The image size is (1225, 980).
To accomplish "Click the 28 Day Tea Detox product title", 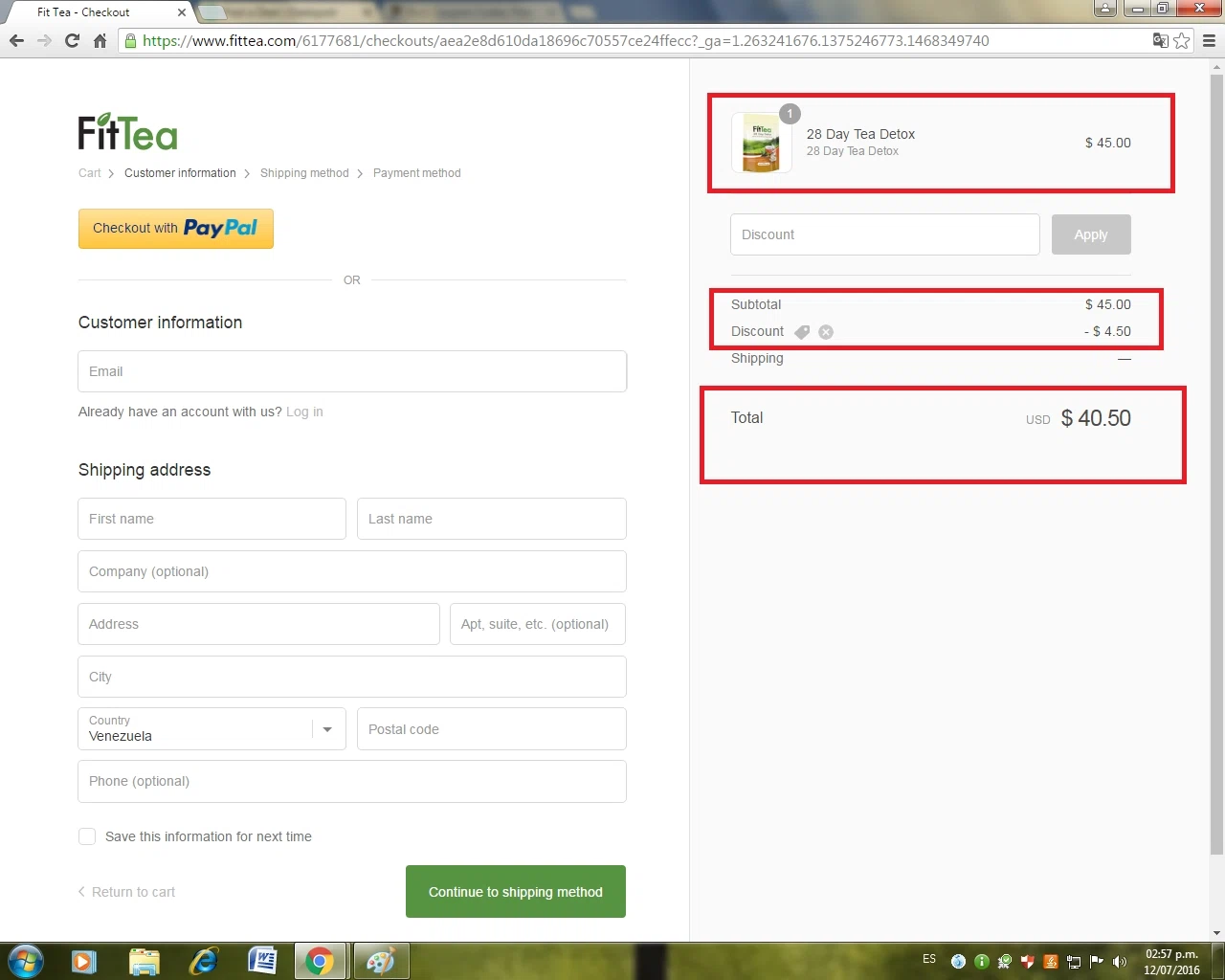I will click(860, 134).
